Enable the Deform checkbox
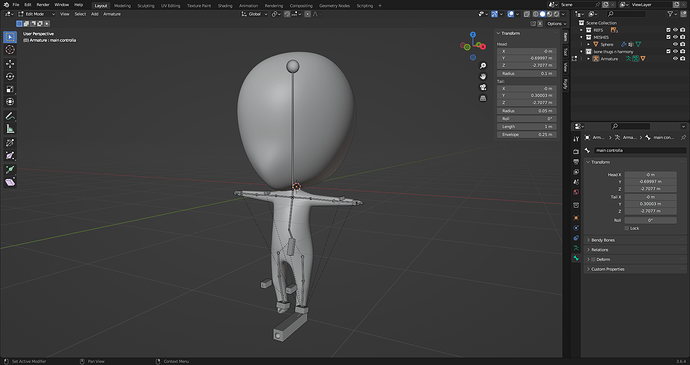The height and width of the screenshot is (365, 690). (593, 259)
